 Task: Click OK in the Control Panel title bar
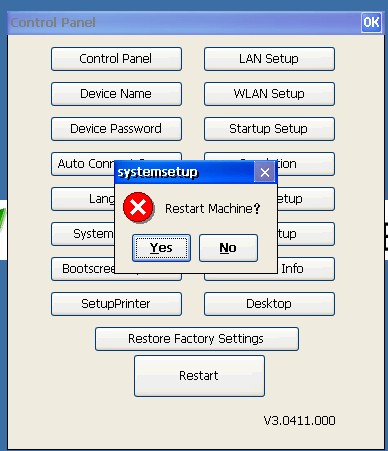tap(371, 23)
